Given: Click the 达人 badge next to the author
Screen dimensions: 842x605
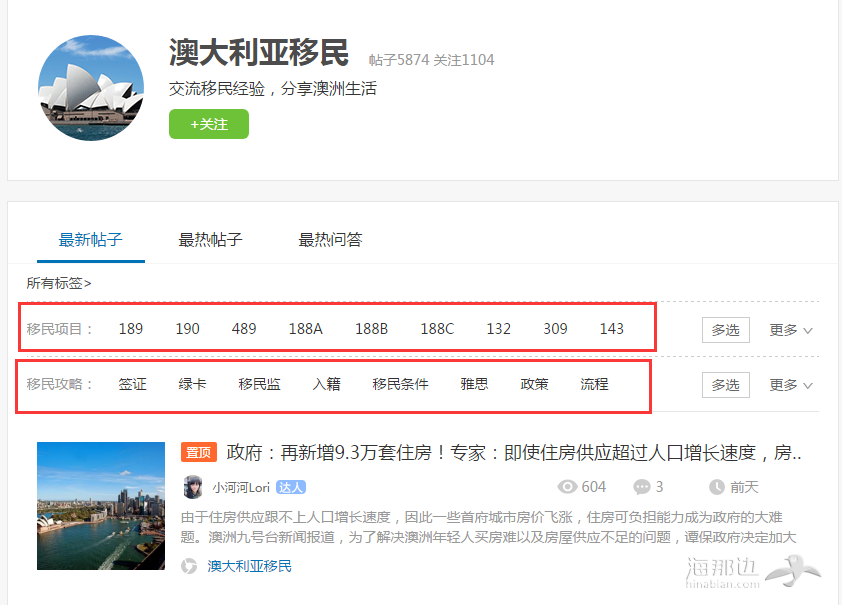Looking at the screenshot, I should 291,487.
